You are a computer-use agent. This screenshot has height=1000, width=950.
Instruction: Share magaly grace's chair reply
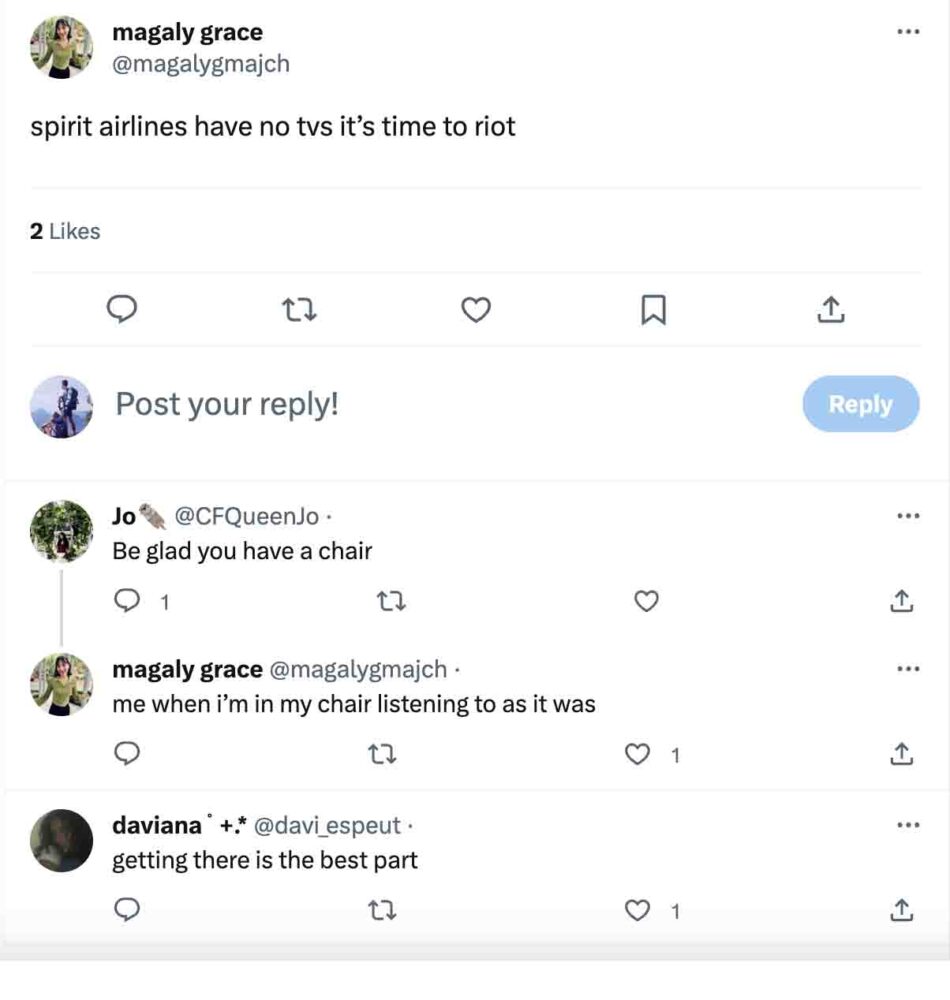(x=901, y=755)
